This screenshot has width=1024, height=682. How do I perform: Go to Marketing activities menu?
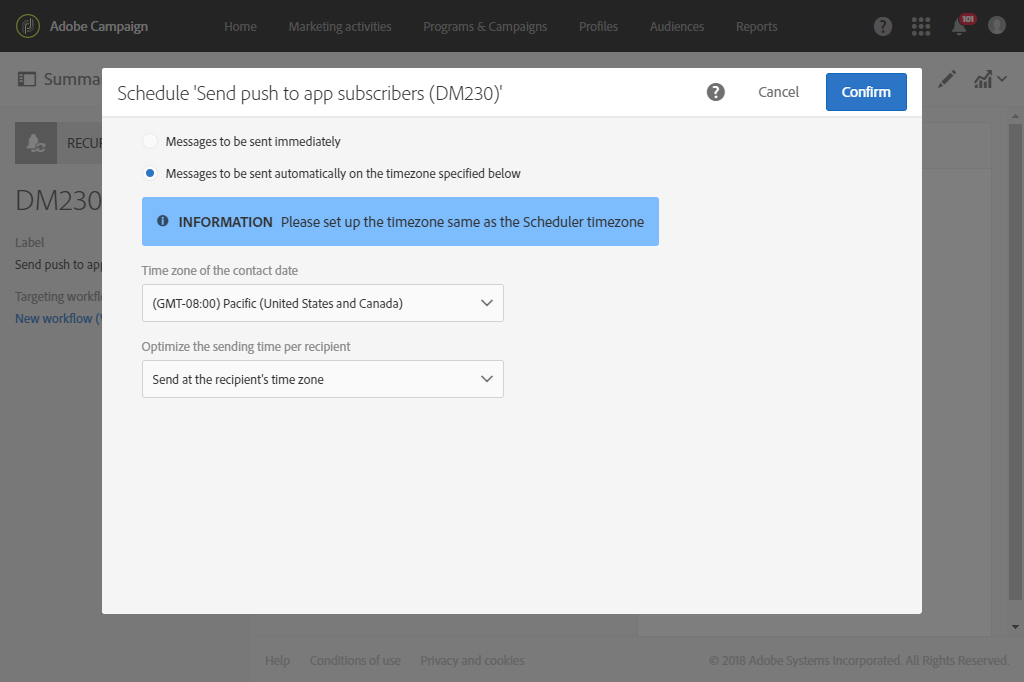(340, 27)
